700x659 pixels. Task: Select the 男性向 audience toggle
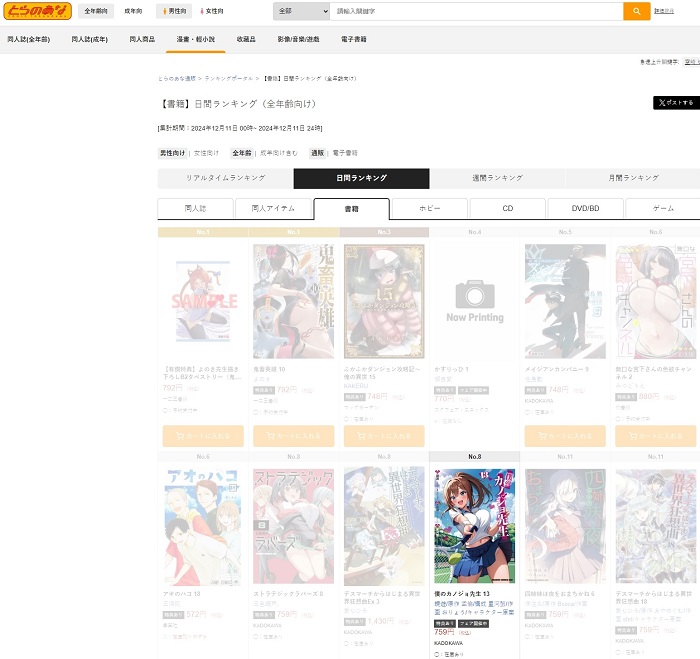point(174,11)
